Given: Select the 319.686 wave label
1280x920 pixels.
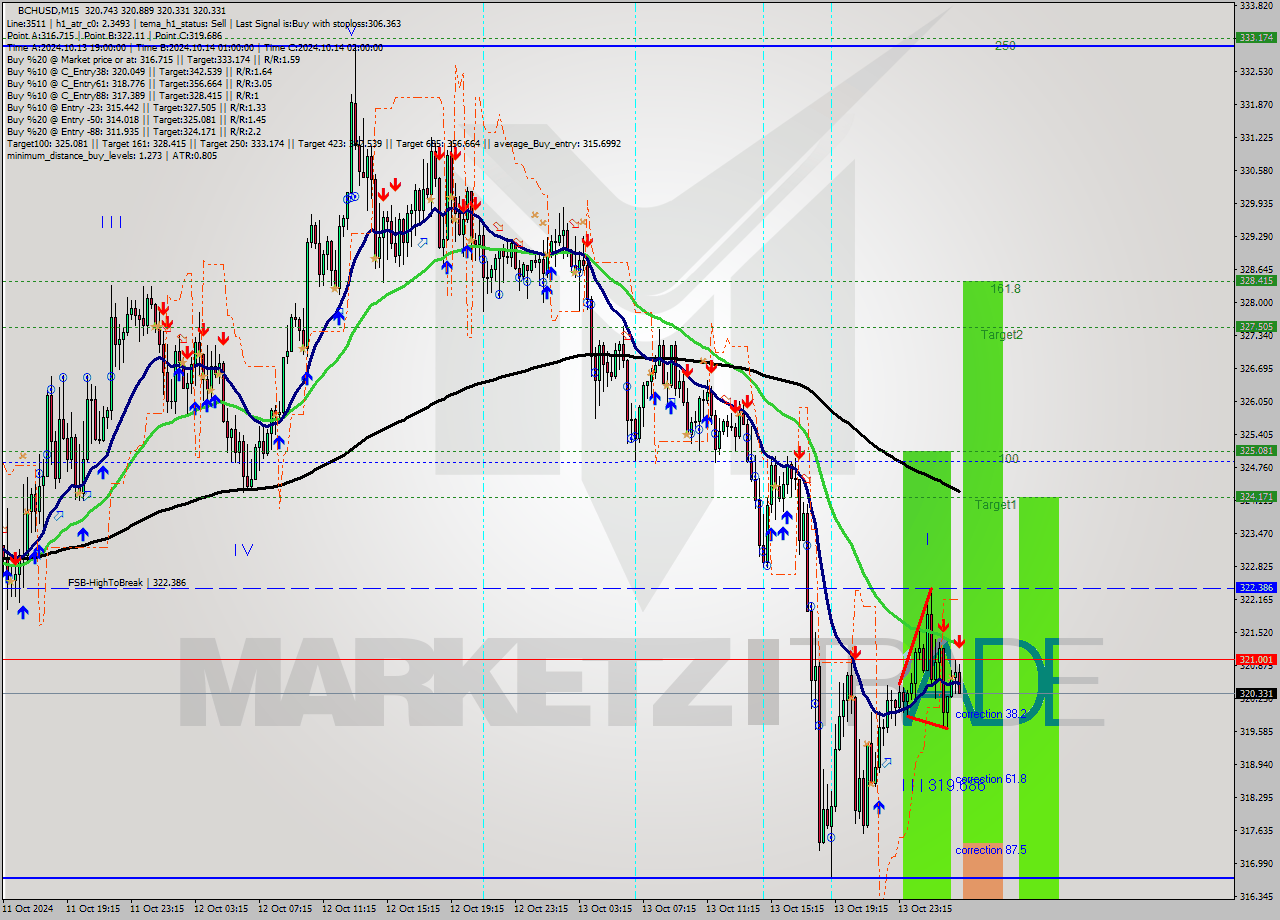Looking at the screenshot, I should tap(944, 786).
